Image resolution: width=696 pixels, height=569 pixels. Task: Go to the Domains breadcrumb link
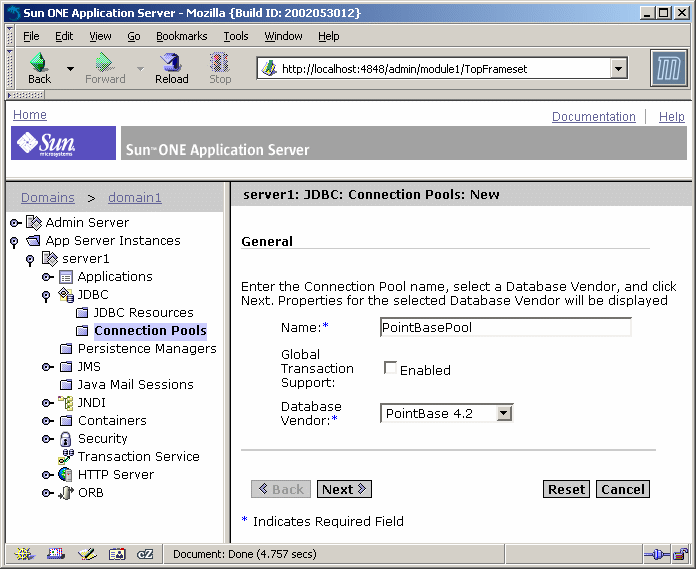coord(47,198)
